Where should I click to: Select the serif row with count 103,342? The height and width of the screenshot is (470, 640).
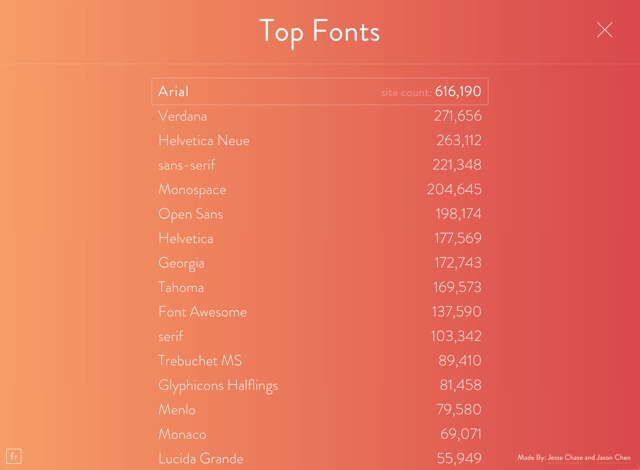(x=320, y=336)
